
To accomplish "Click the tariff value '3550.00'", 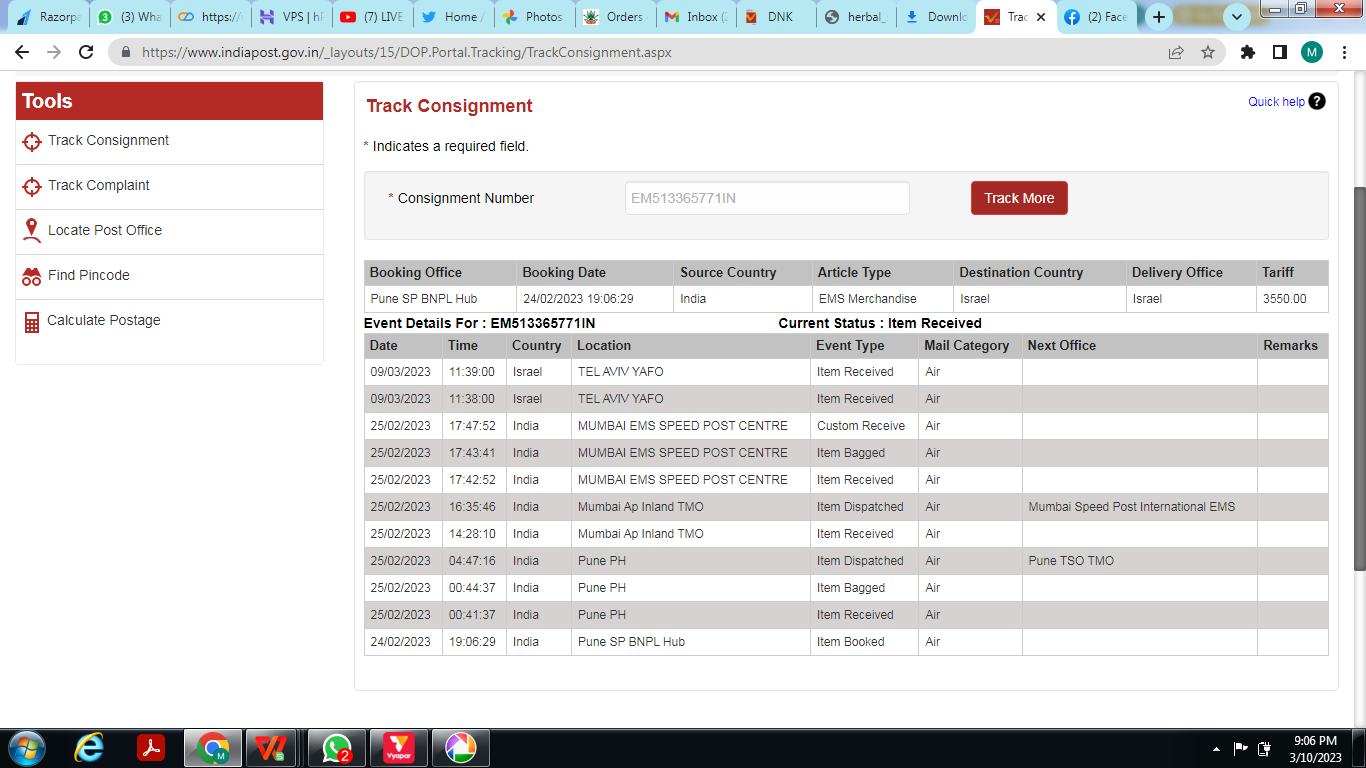I will pos(1285,299).
